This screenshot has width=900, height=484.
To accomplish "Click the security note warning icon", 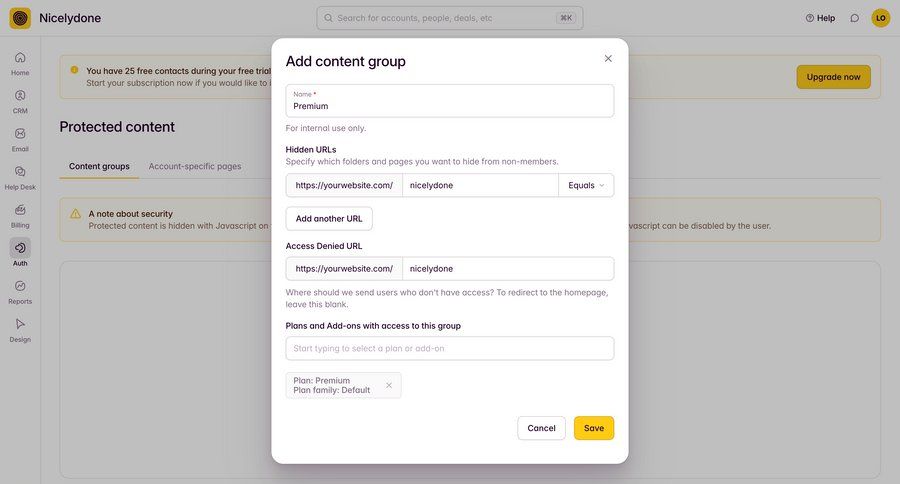I will pyautogui.click(x=75, y=214).
